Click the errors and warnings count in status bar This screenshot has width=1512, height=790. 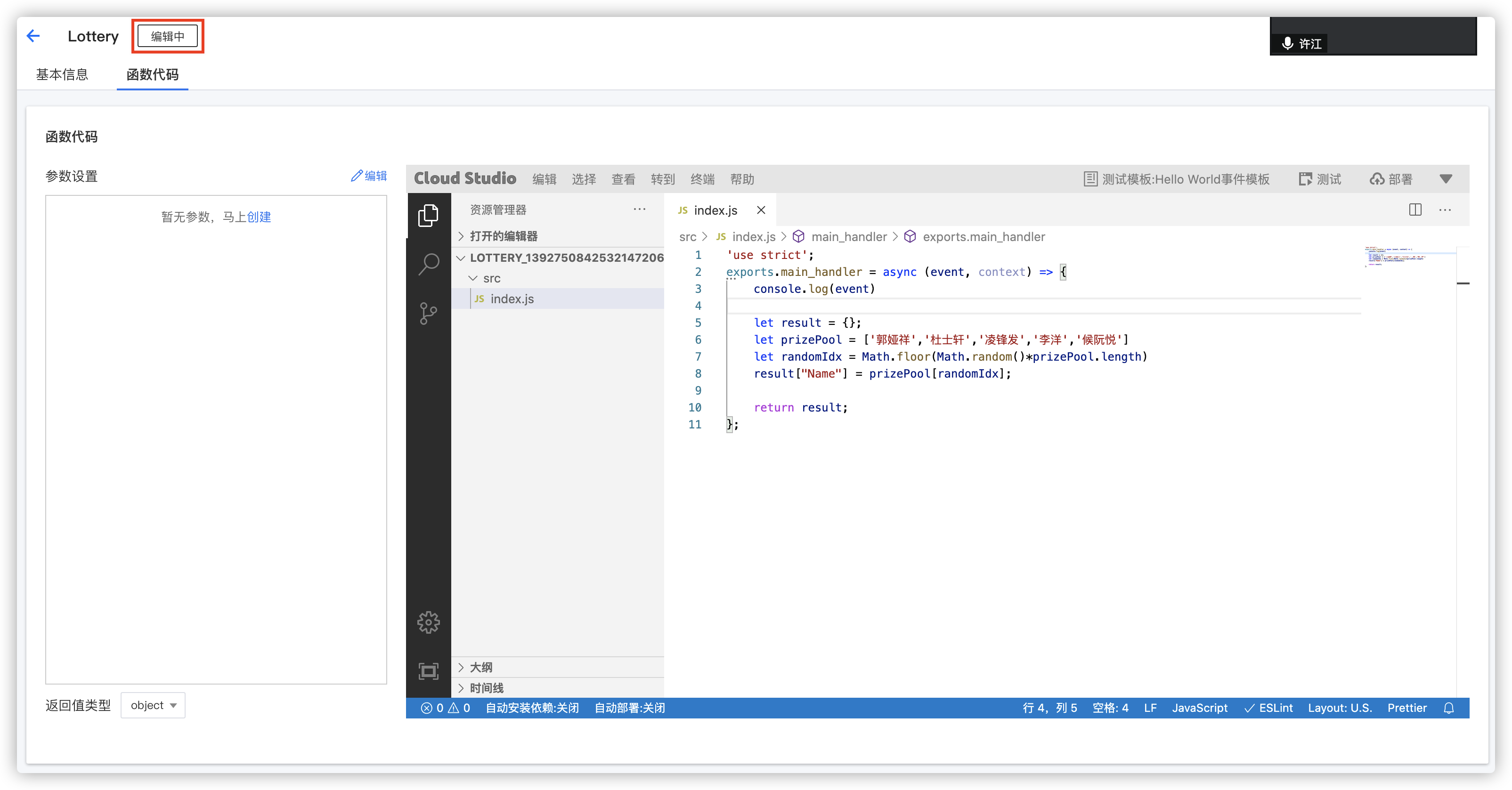pos(446,708)
